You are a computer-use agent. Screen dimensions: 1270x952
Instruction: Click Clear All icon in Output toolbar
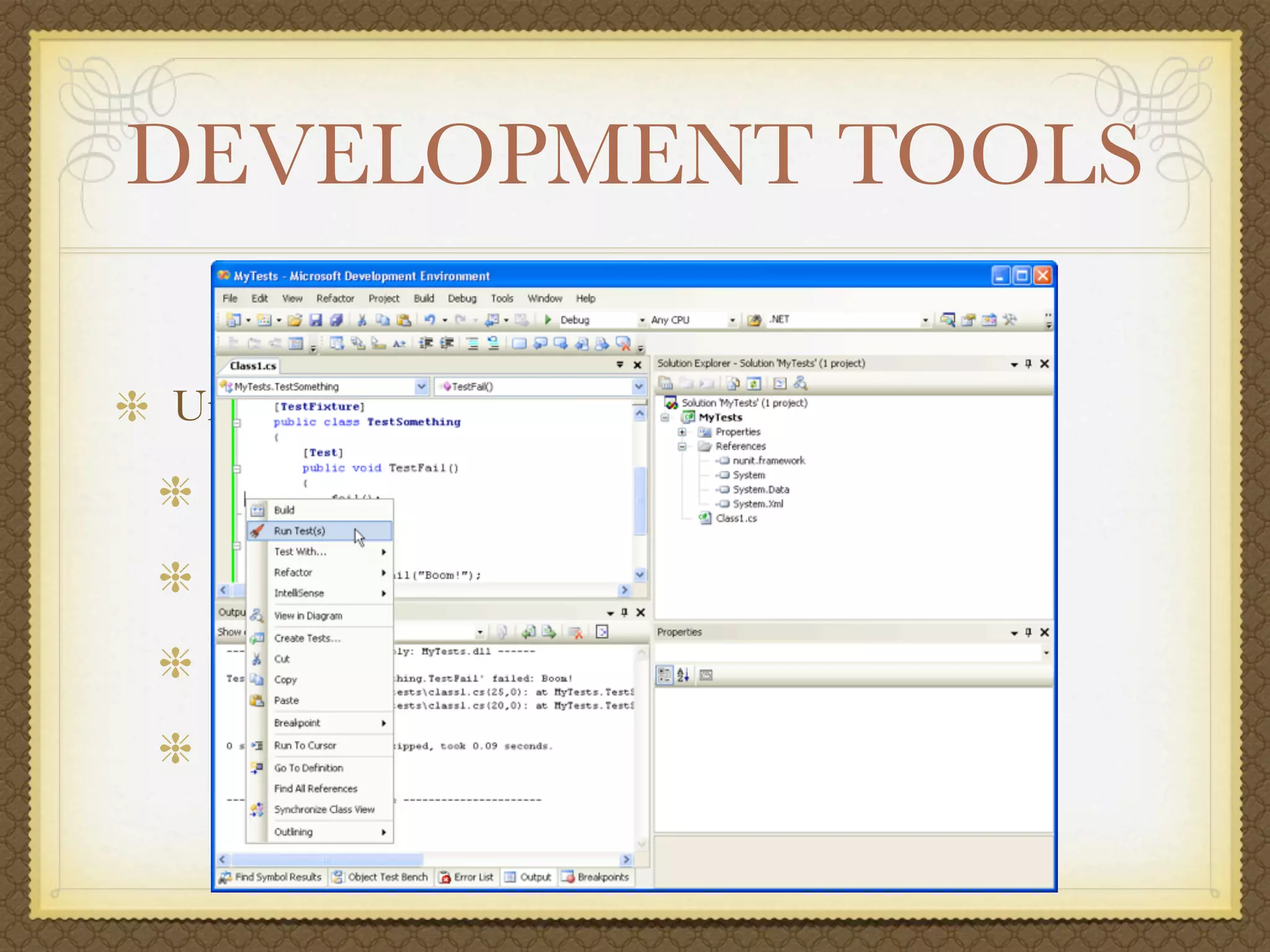pyautogui.click(x=575, y=632)
